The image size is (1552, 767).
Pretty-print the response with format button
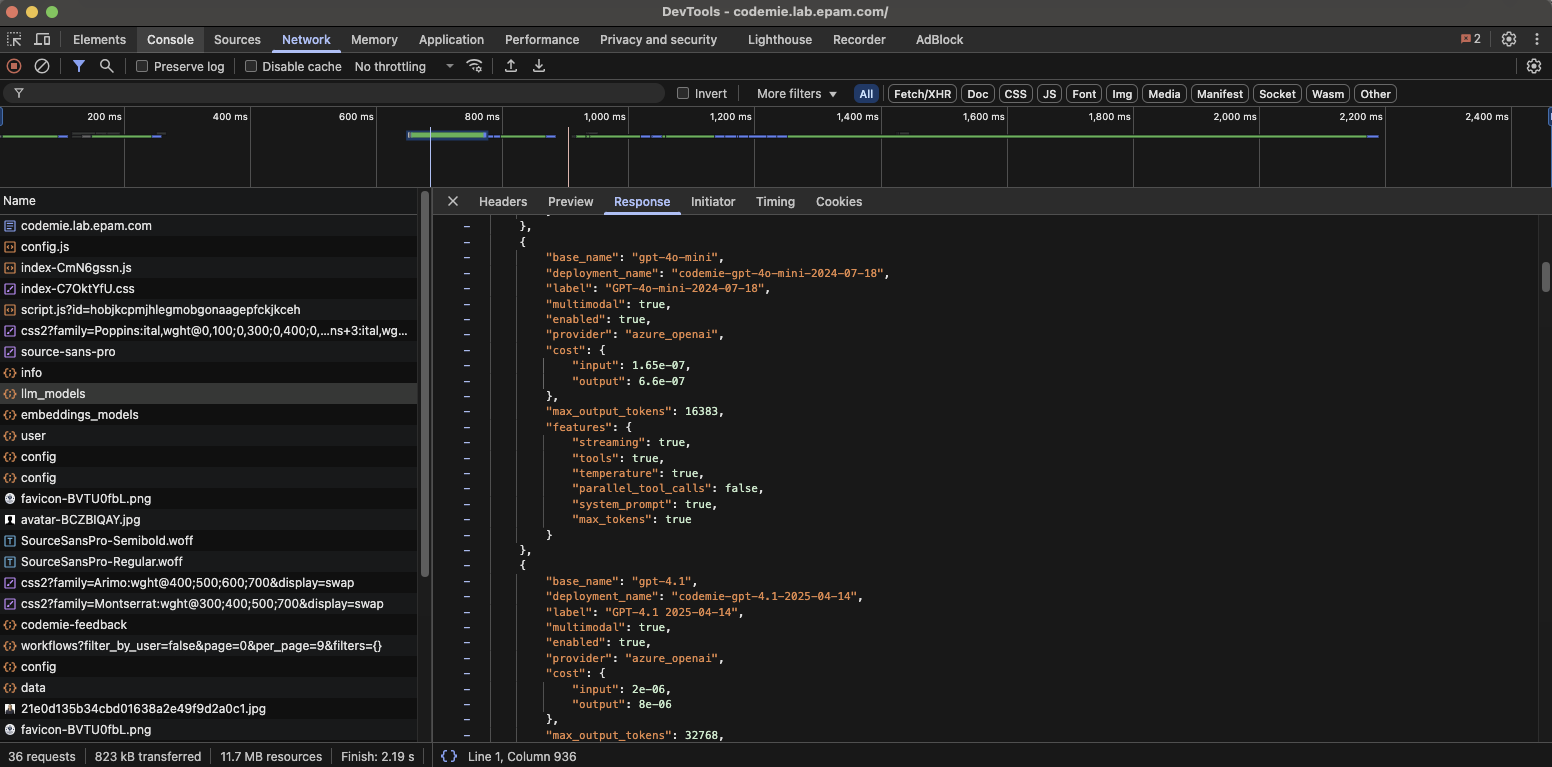pyautogui.click(x=448, y=756)
